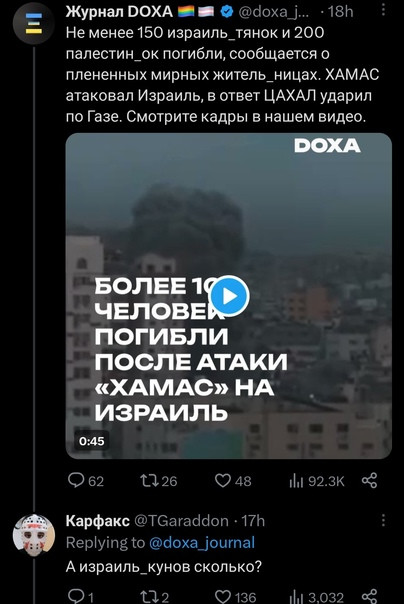This screenshot has width=404, height=604.
Task: View analytics showing 92.3K views
Action: tap(317, 481)
